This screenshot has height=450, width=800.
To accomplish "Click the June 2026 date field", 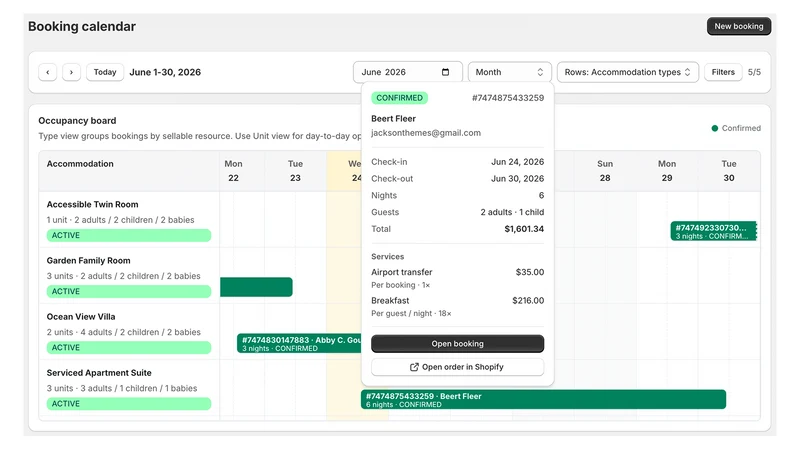I will (x=408, y=72).
